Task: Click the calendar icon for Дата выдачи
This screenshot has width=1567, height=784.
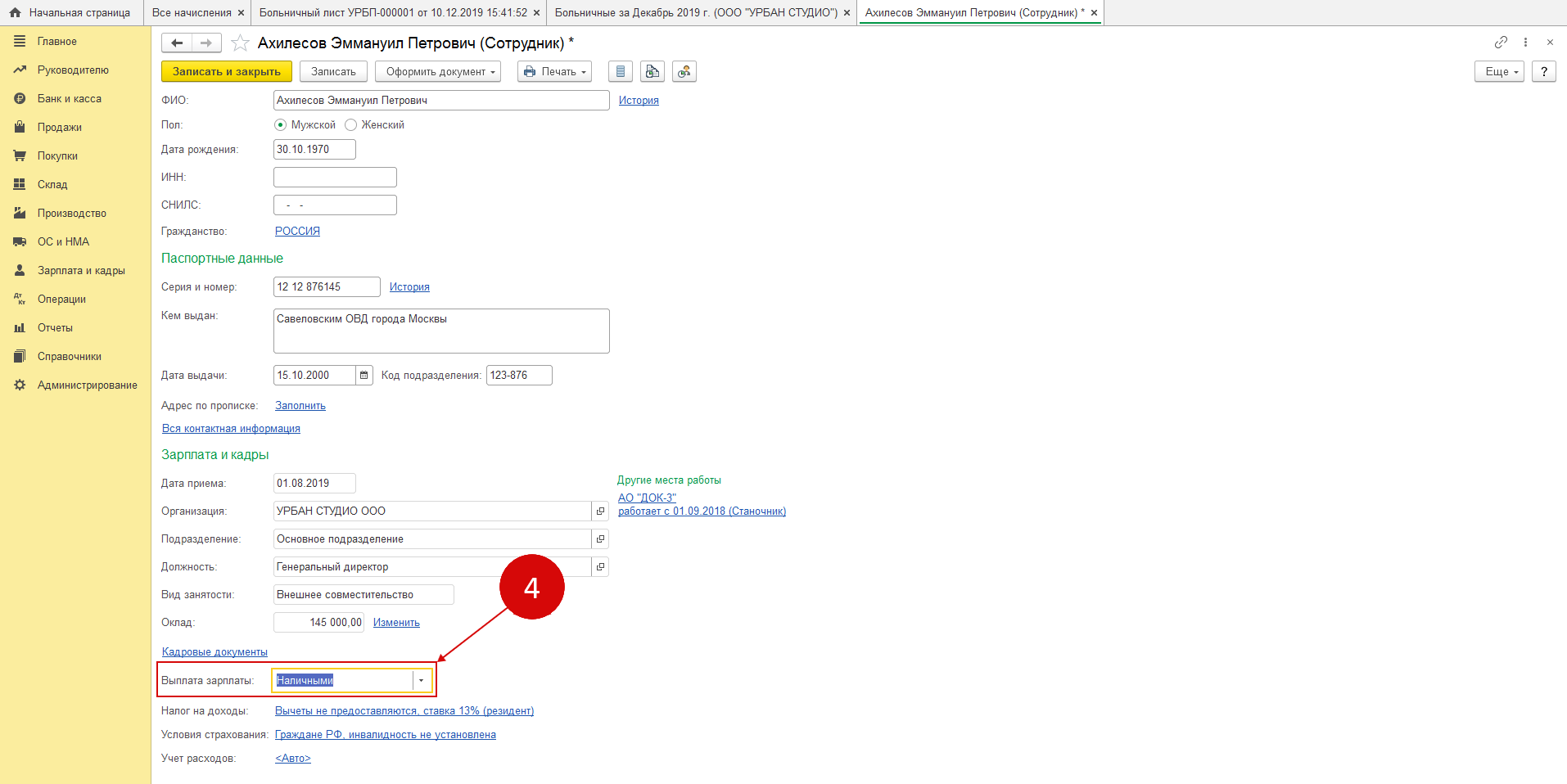Action: pyautogui.click(x=364, y=376)
